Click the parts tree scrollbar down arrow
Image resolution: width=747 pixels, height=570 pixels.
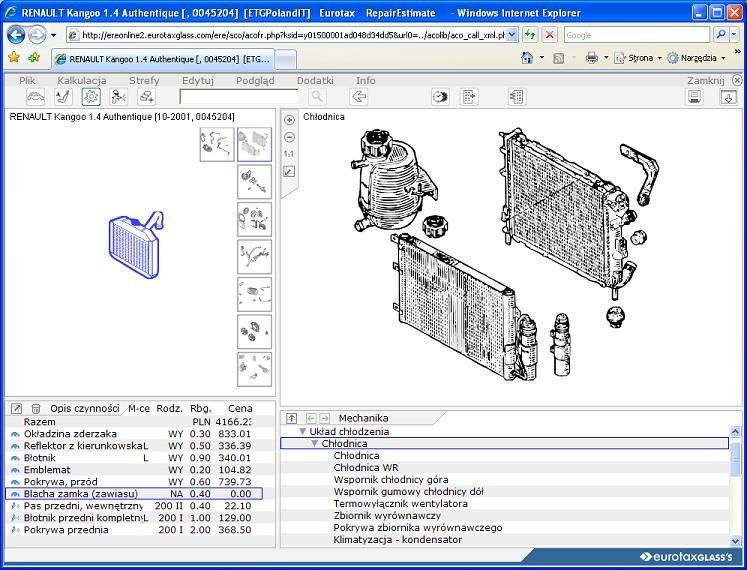pos(735,540)
